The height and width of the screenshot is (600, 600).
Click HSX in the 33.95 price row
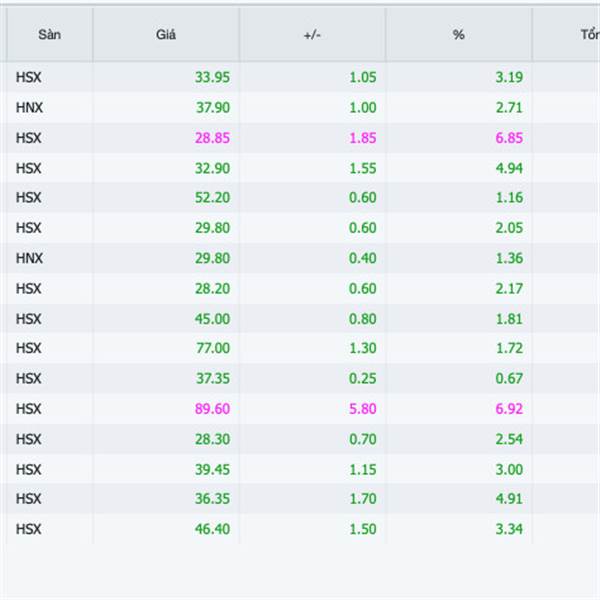point(28,77)
